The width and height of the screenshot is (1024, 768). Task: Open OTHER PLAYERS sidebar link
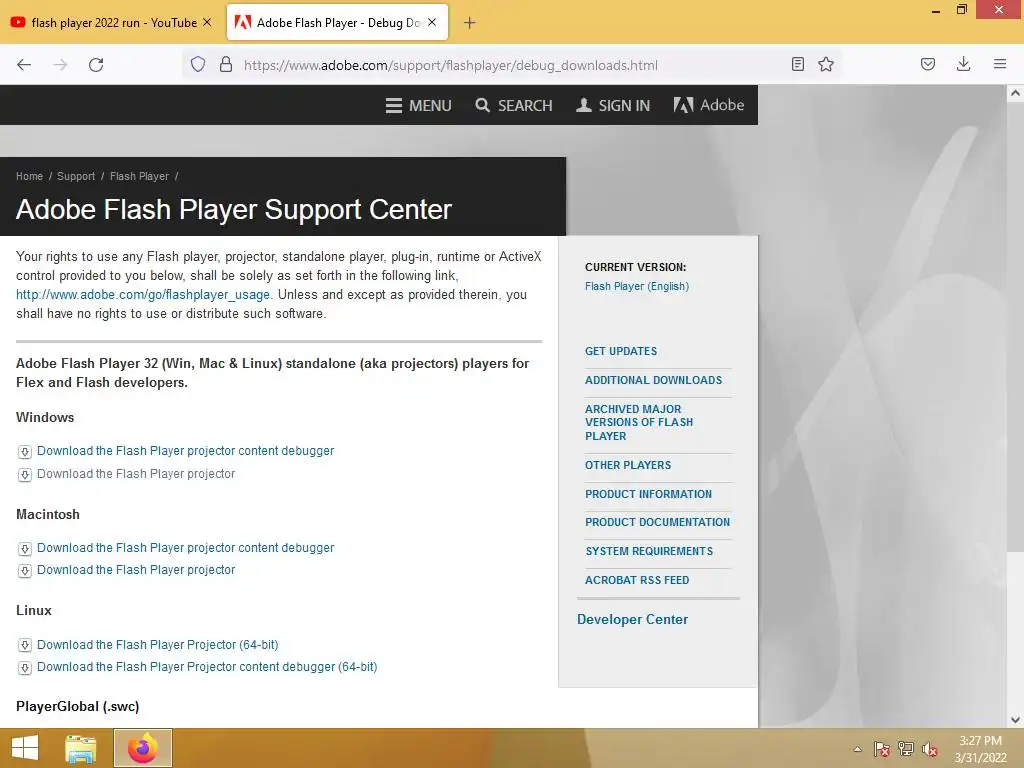click(x=628, y=465)
